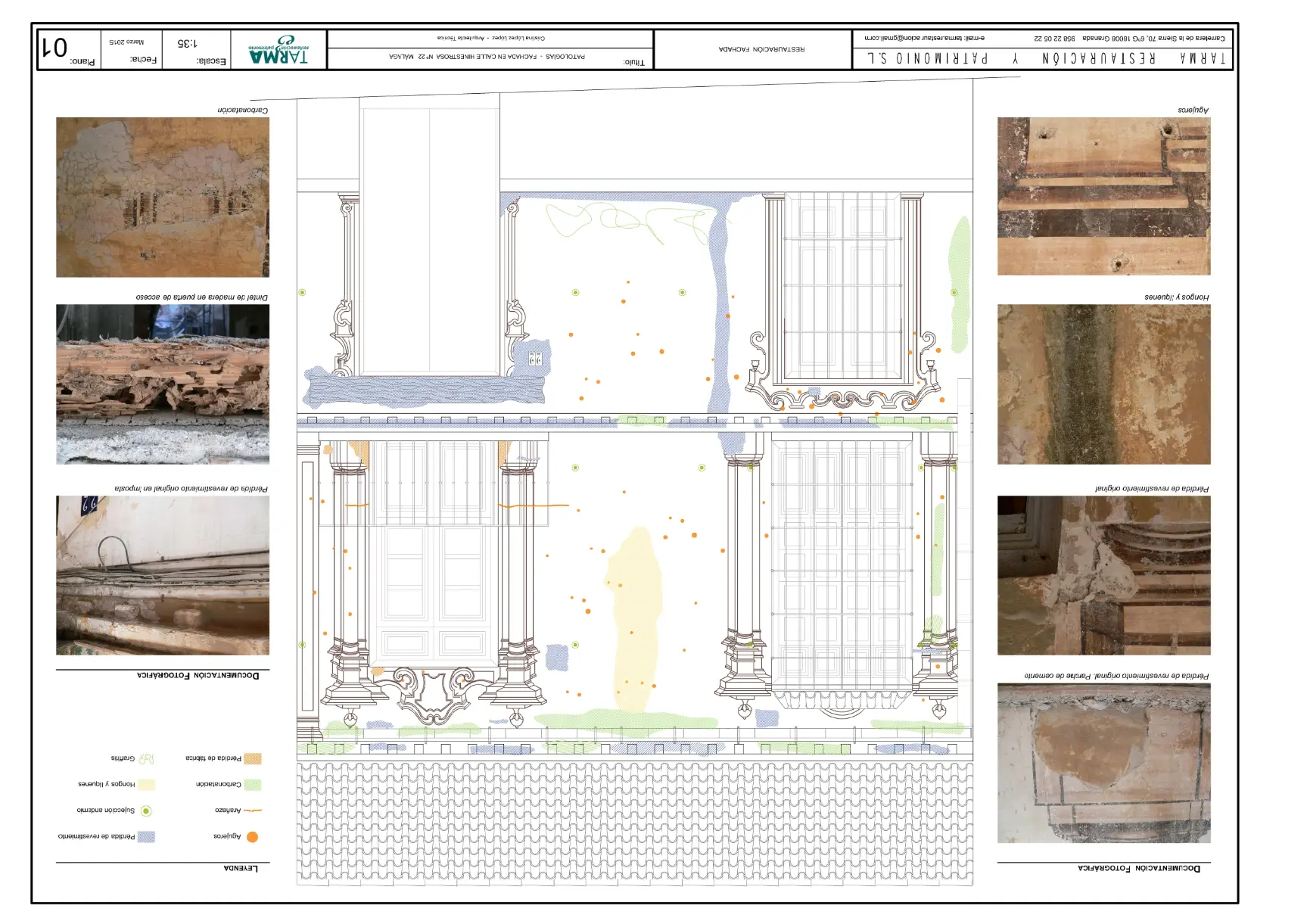Open the Hongos y líquenes photo
The width and height of the screenshot is (1307, 924).
1103,384
